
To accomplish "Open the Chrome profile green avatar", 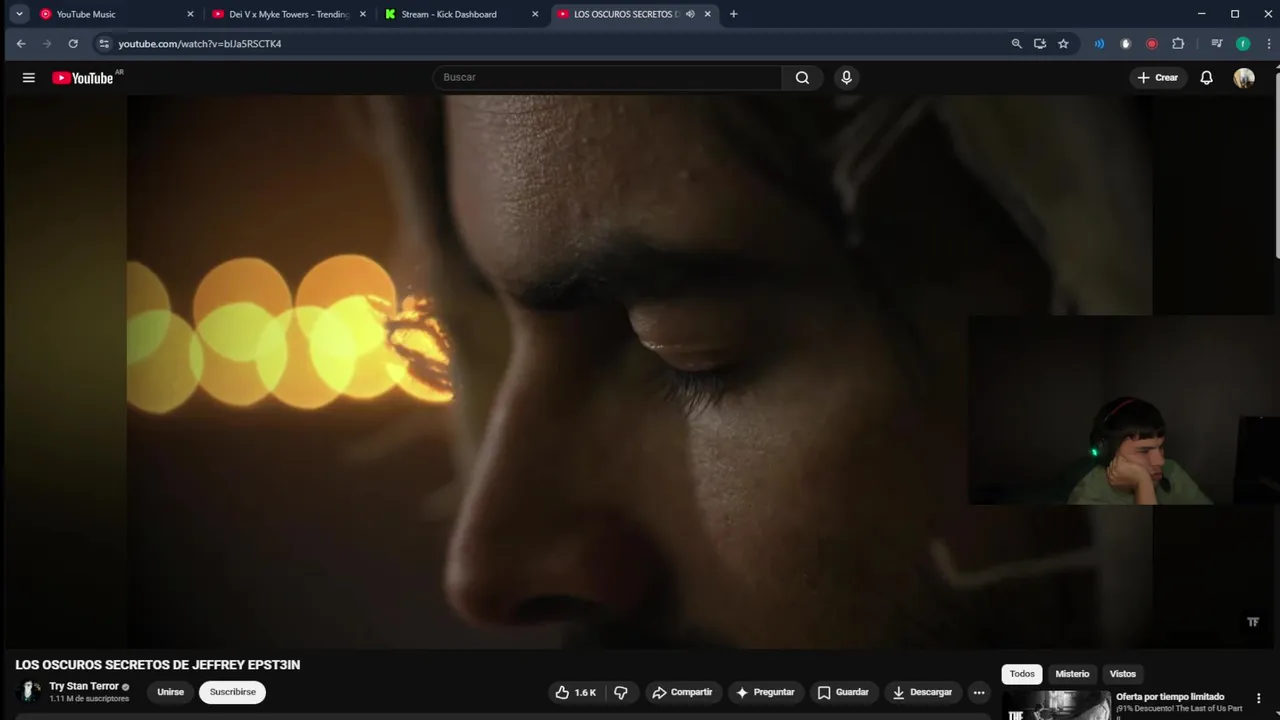I will point(1243,44).
